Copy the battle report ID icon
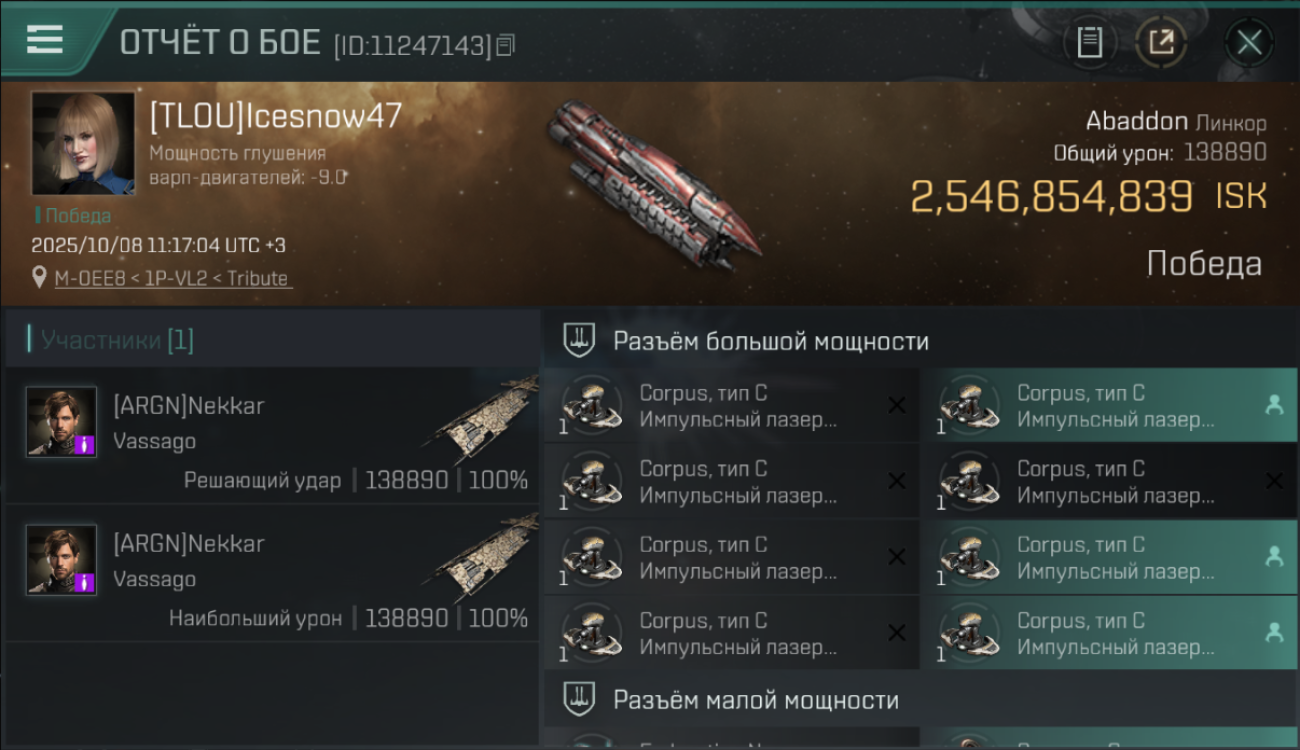Viewport: 1300px width, 750px height. pyautogui.click(x=505, y=44)
